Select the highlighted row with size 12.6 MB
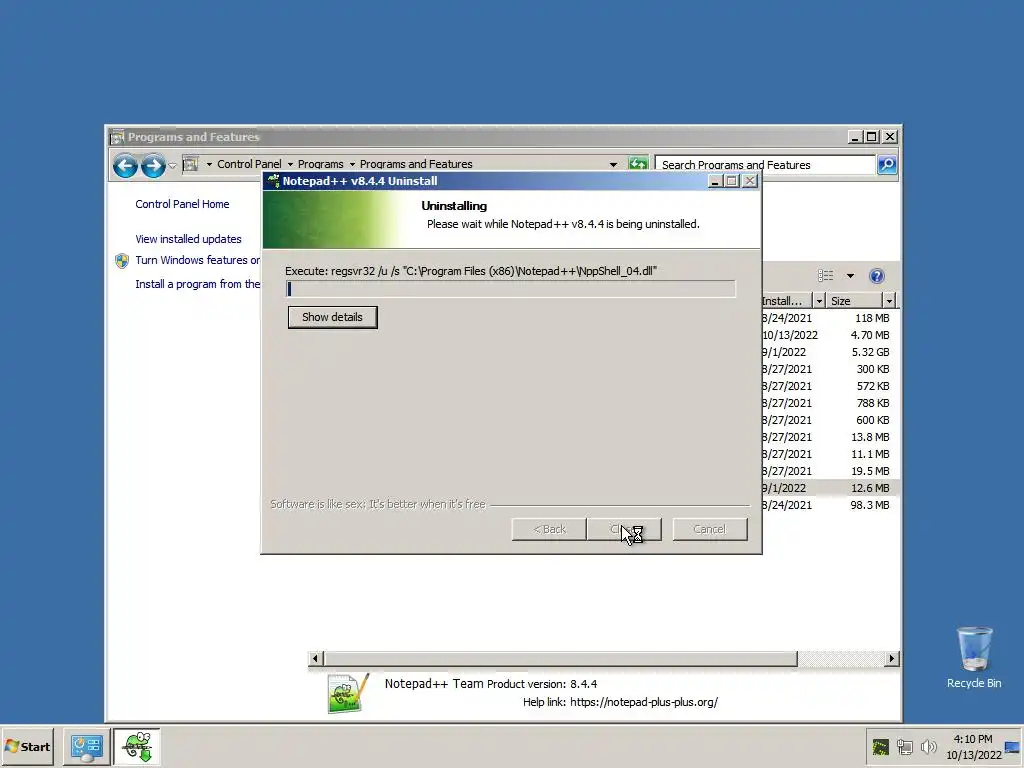Screen dimensions: 1024x768 coord(829,488)
